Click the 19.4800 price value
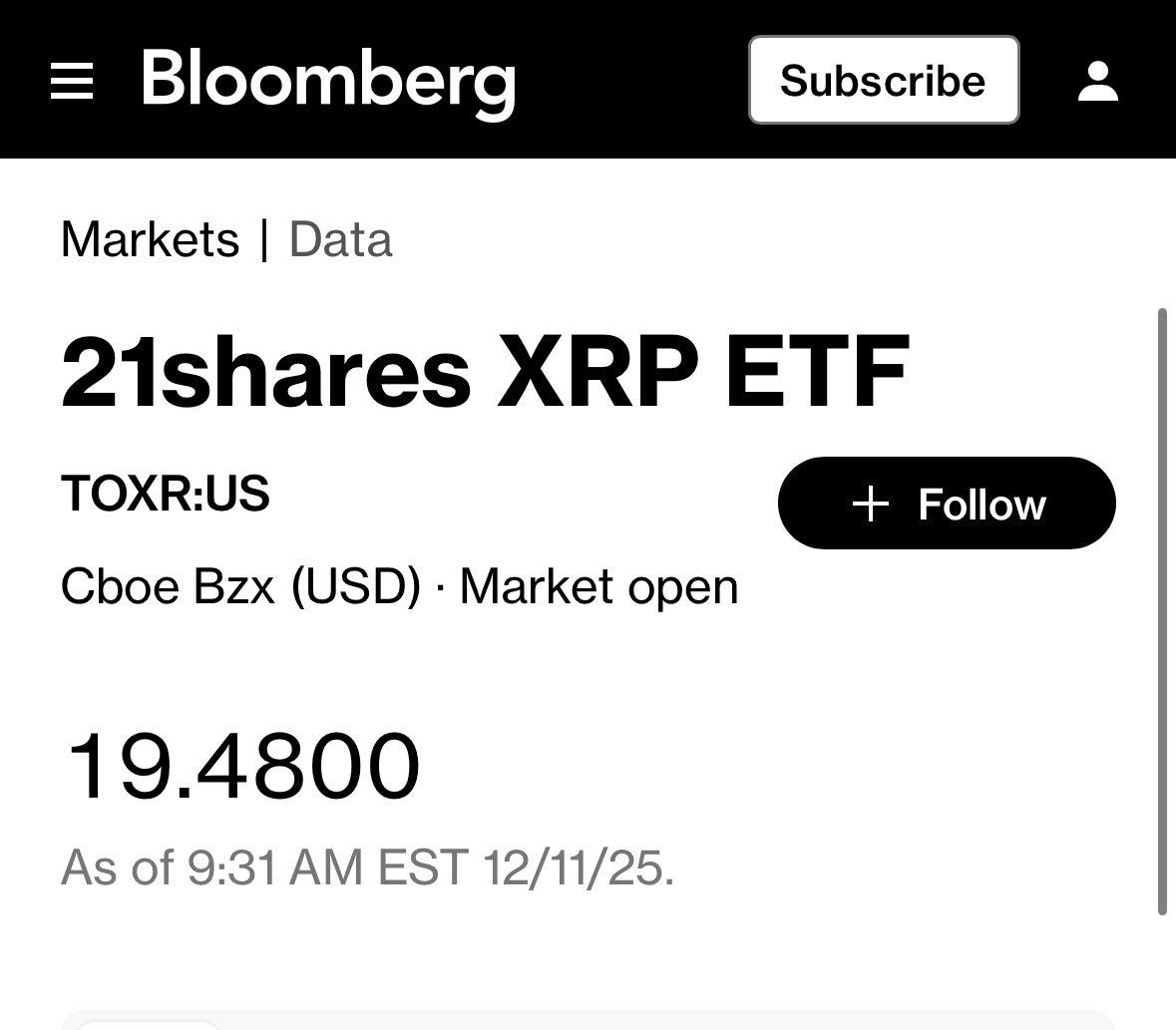The image size is (1176, 1030). [x=241, y=767]
